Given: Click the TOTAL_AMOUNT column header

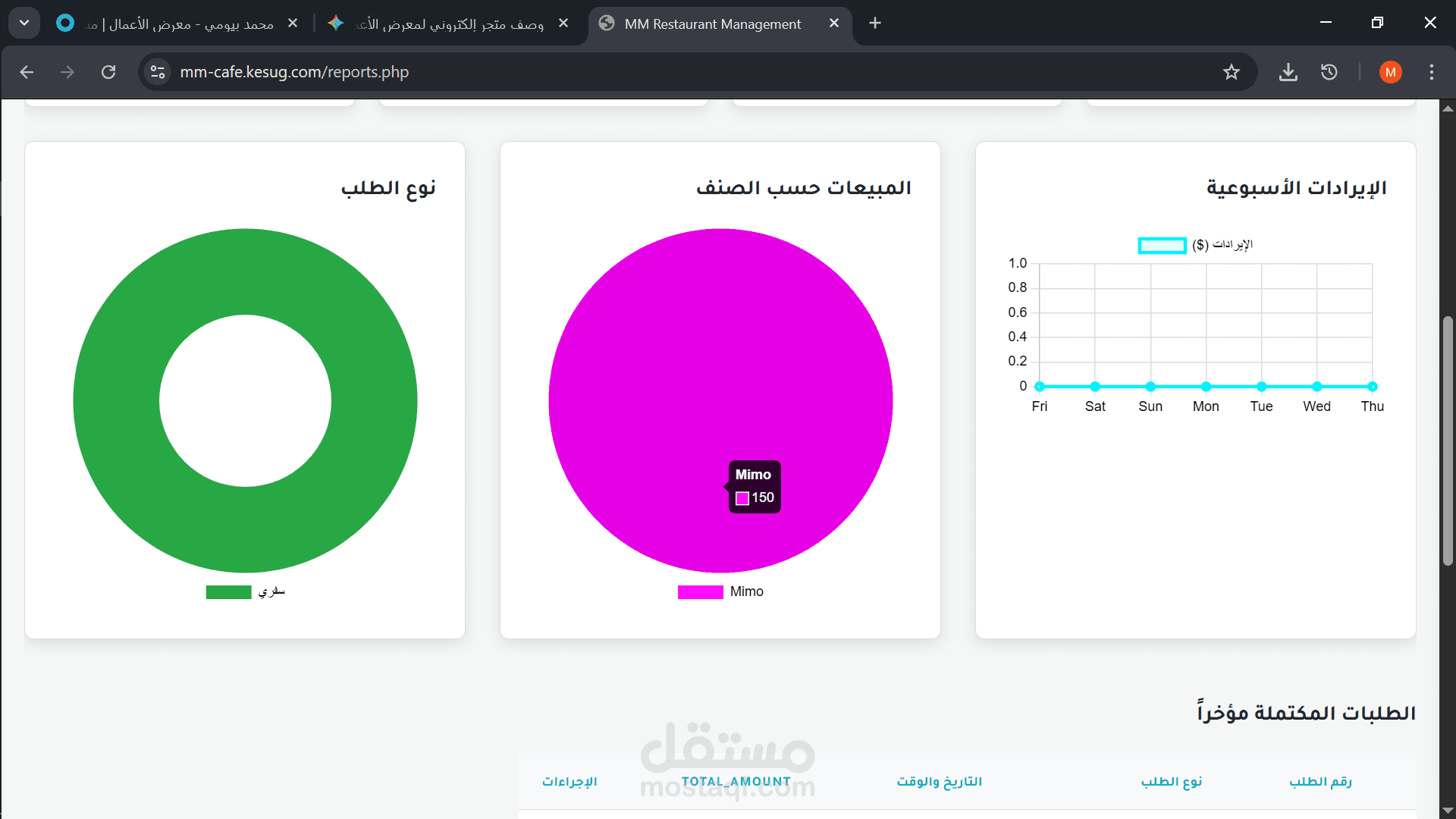Looking at the screenshot, I should tap(736, 781).
